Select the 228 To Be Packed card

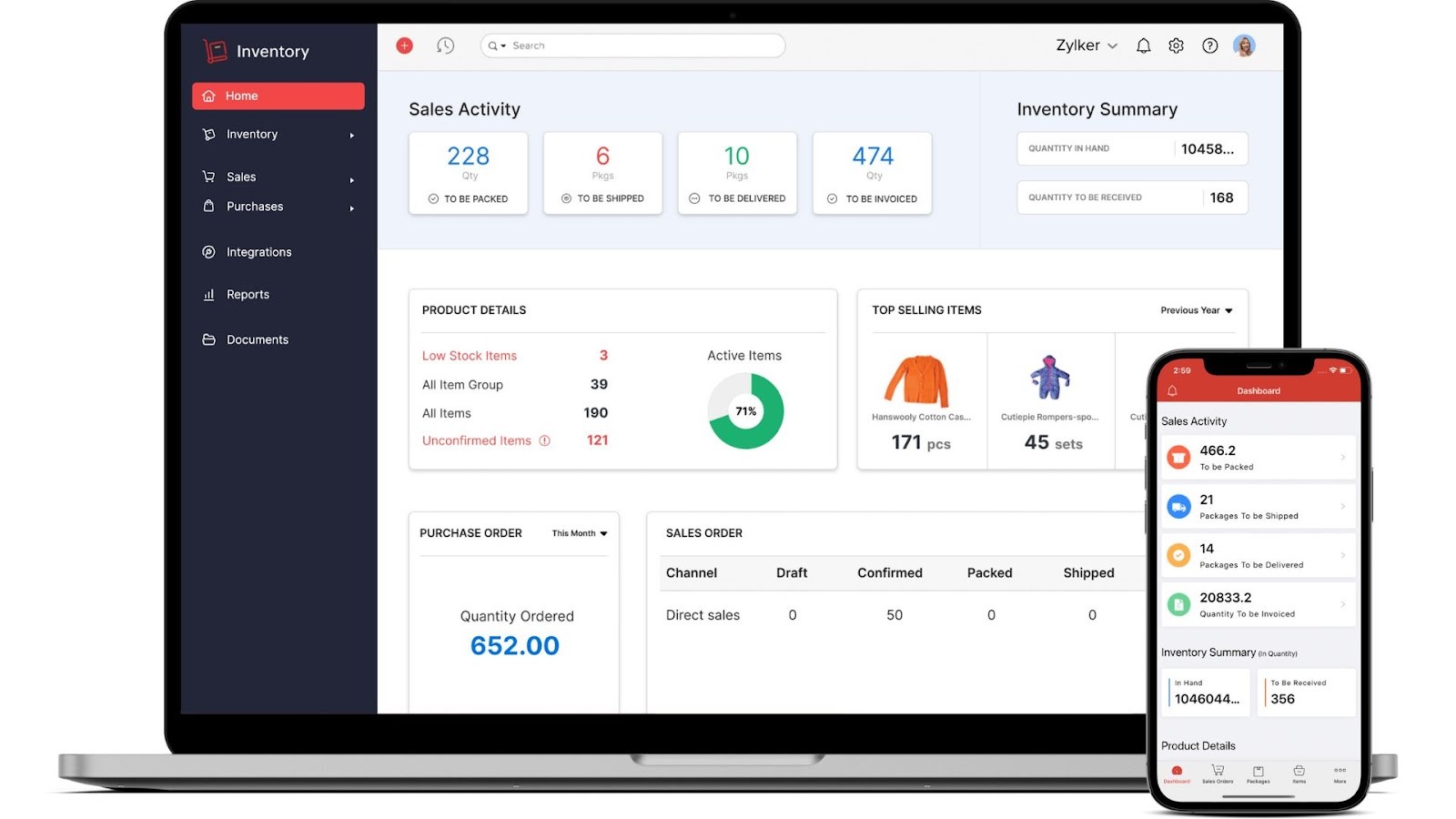click(469, 173)
